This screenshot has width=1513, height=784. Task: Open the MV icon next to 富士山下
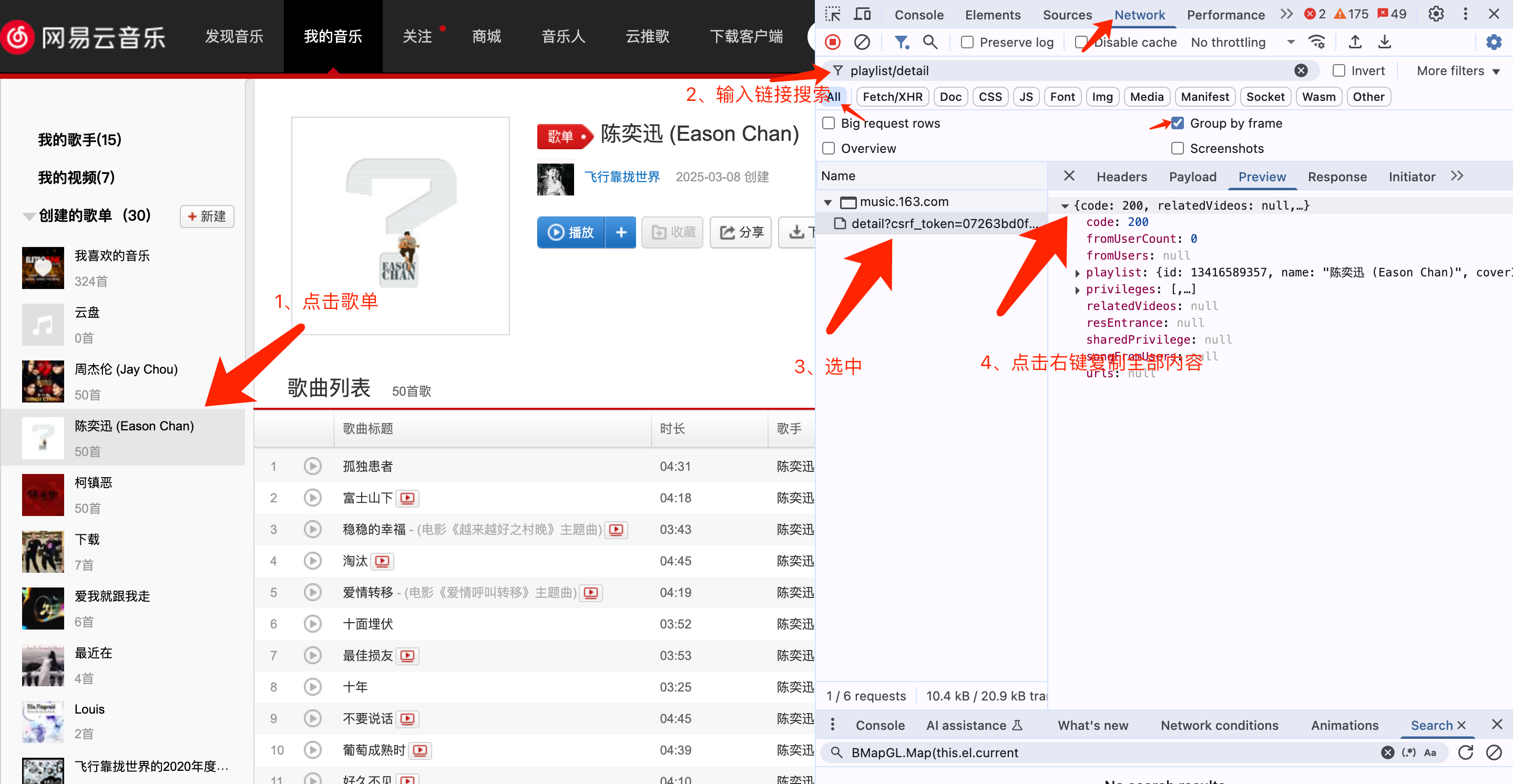click(407, 499)
